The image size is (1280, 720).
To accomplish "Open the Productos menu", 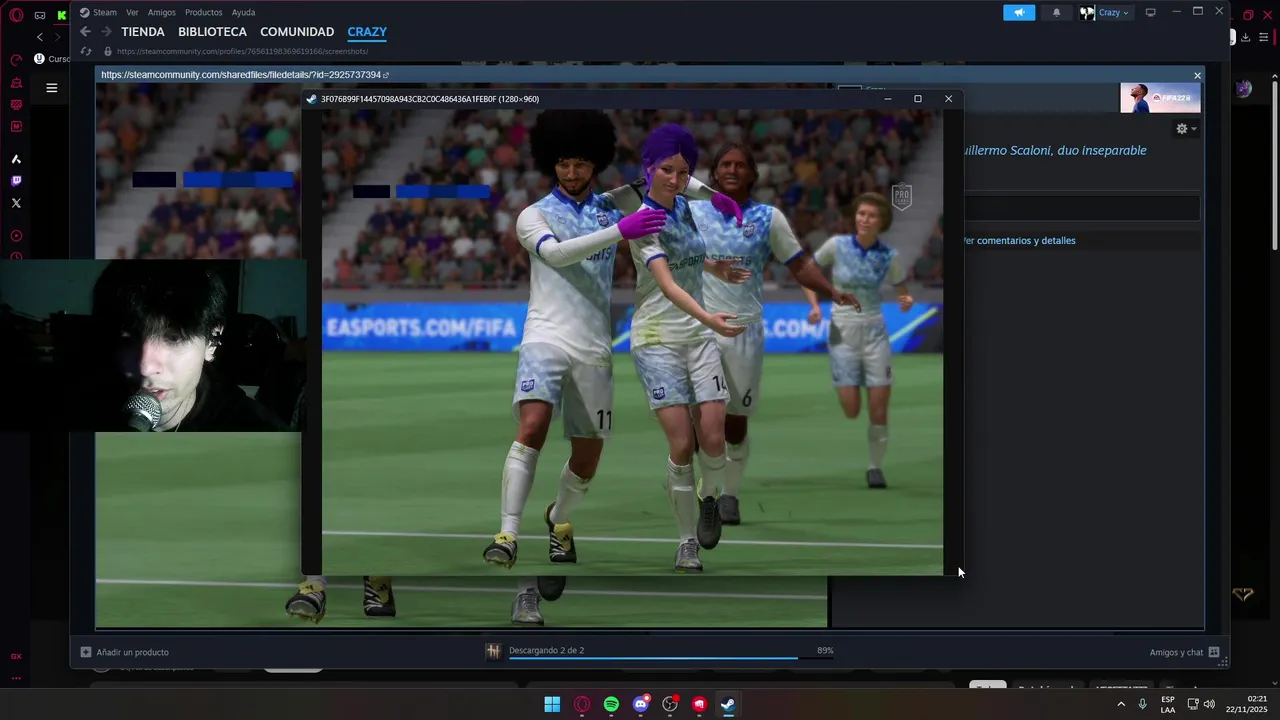I will tap(203, 12).
